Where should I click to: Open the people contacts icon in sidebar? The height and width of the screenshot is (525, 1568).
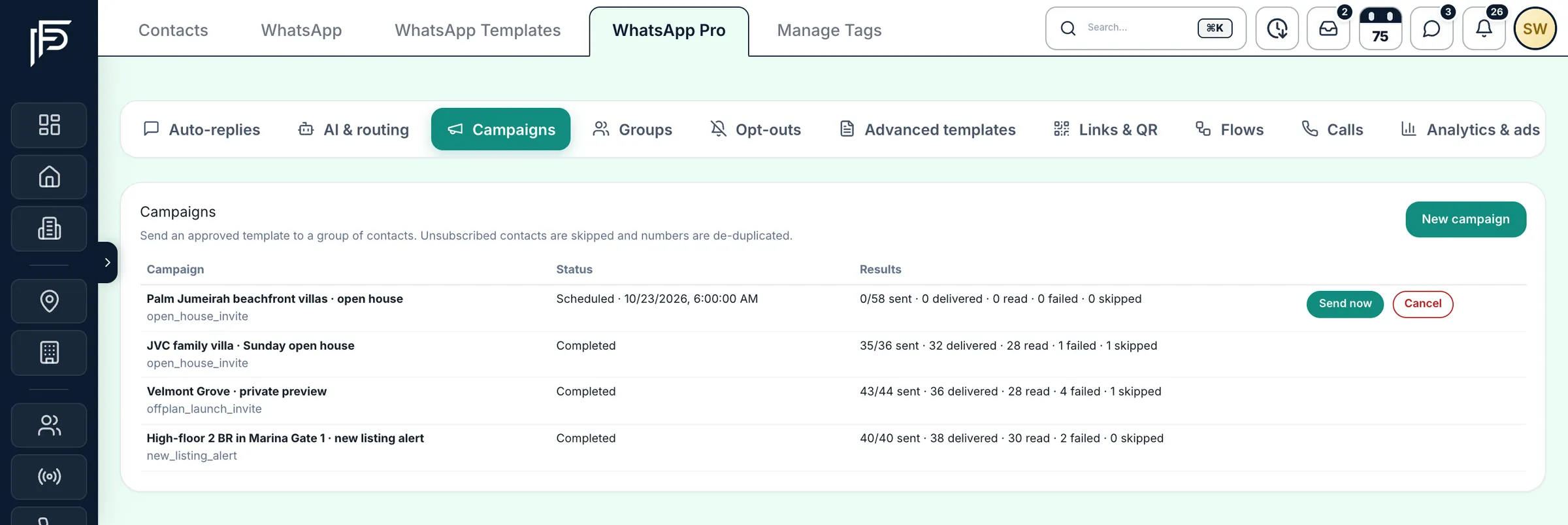coord(49,426)
